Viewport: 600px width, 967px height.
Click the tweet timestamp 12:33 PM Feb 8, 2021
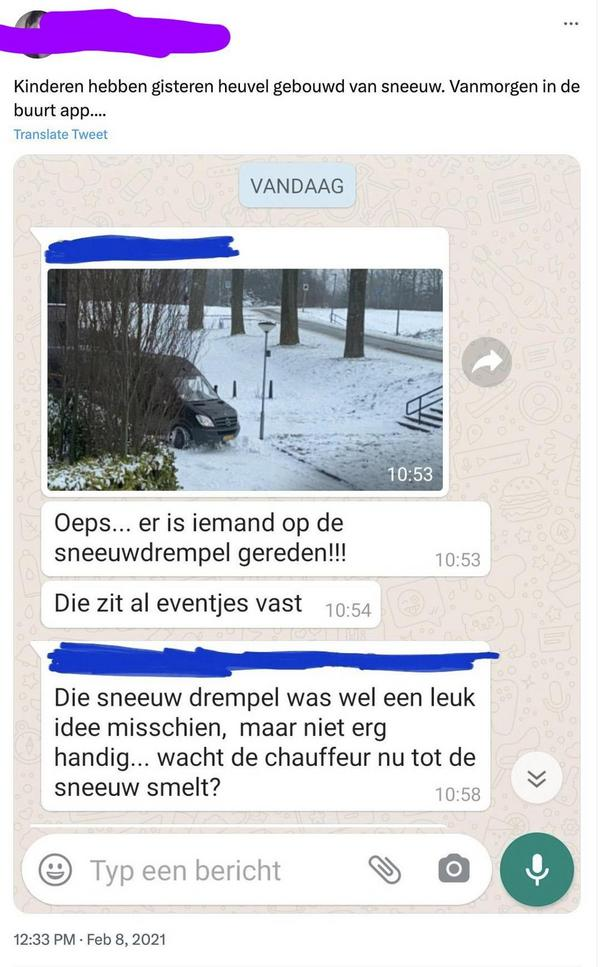point(89,939)
